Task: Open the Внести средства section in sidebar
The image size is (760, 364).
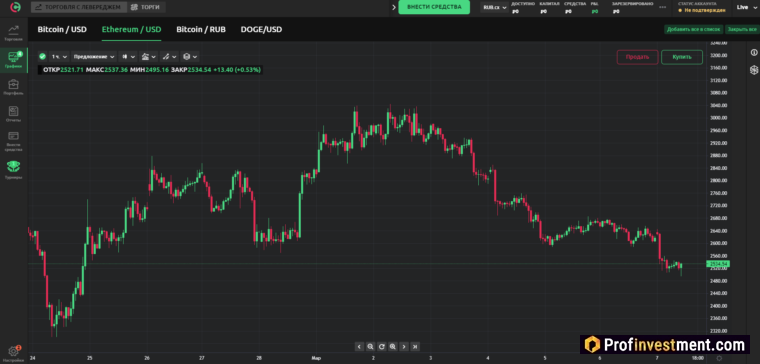Action: point(14,141)
